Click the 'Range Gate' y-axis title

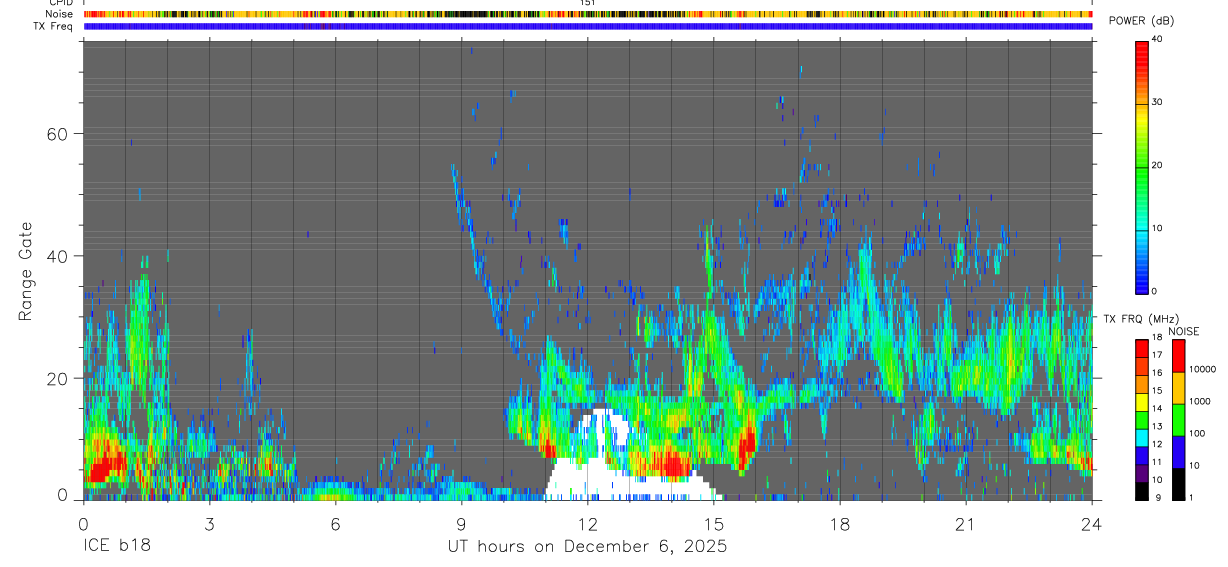25,272
